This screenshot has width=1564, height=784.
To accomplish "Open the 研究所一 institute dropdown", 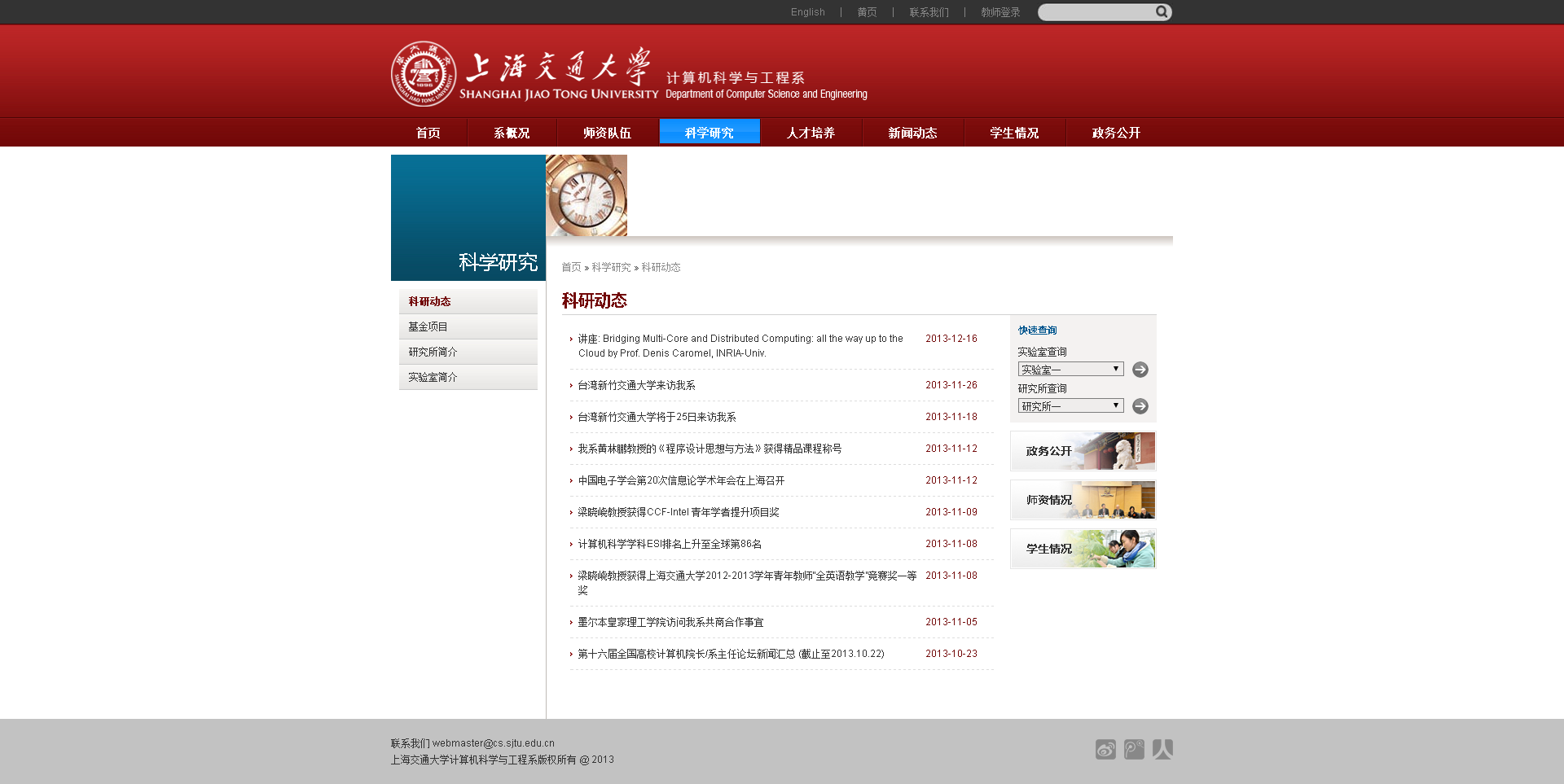I will 1070,406.
